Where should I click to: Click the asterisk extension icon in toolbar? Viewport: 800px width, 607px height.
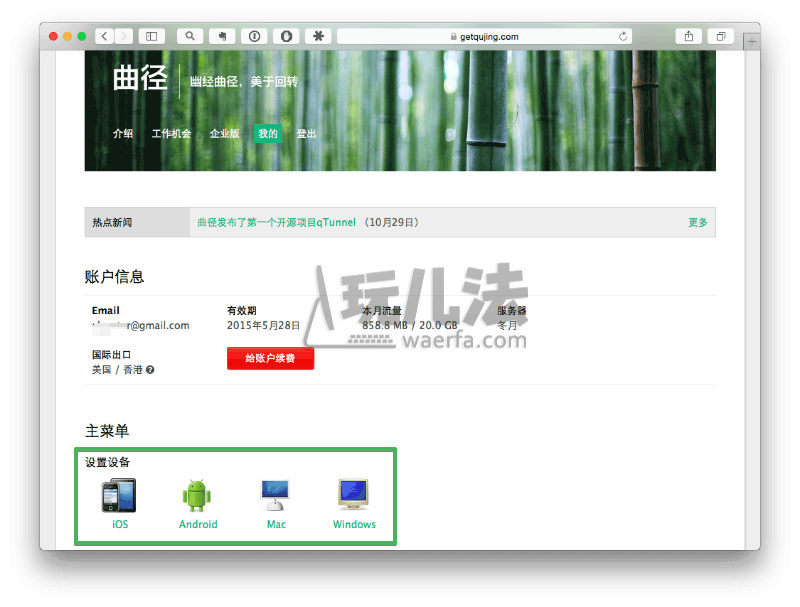click(318, 36)
